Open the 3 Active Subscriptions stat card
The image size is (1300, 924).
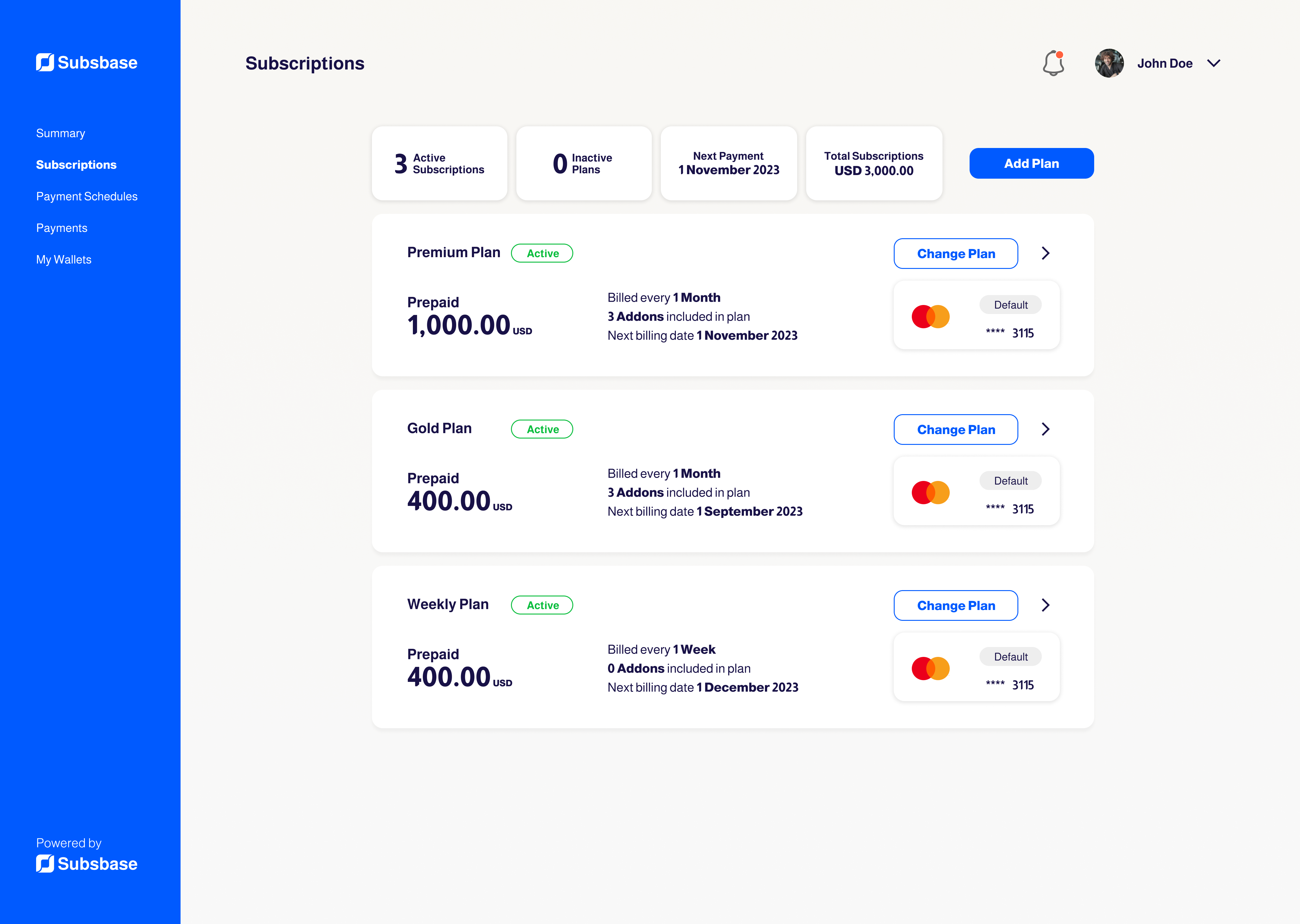pyautogui.click(x=439, y=163)
